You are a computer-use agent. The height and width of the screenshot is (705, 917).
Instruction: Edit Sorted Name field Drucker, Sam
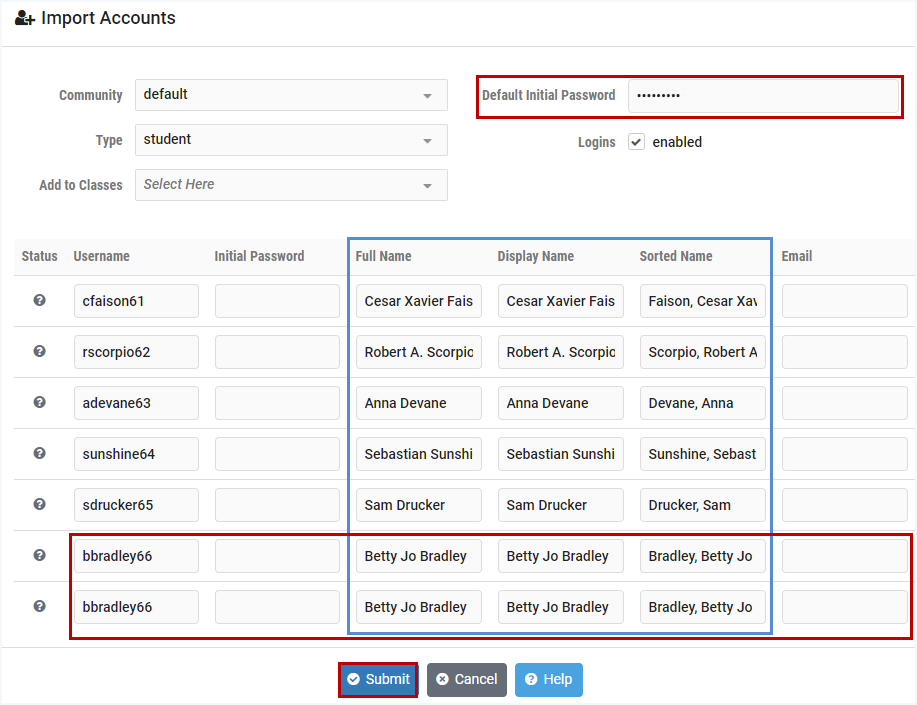(x=702, y=505)
